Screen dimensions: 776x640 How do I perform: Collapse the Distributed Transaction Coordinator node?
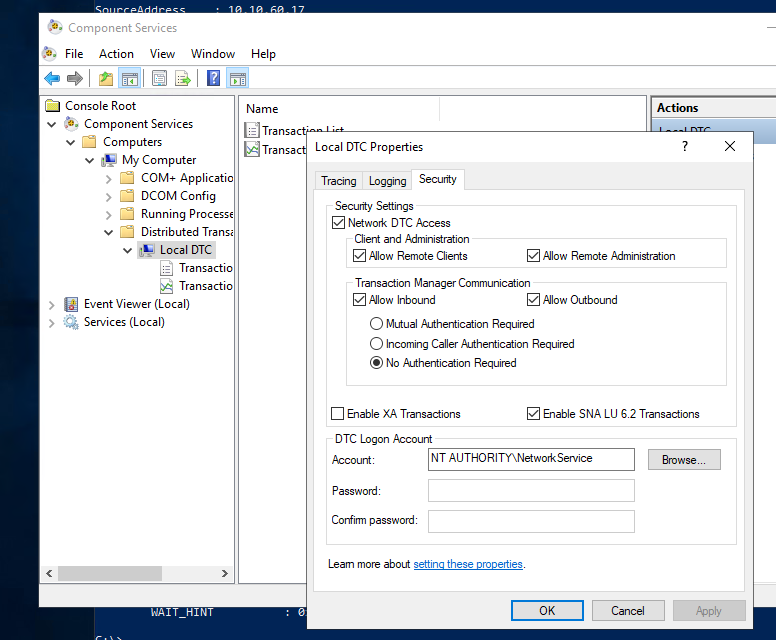tap(108, 233)
